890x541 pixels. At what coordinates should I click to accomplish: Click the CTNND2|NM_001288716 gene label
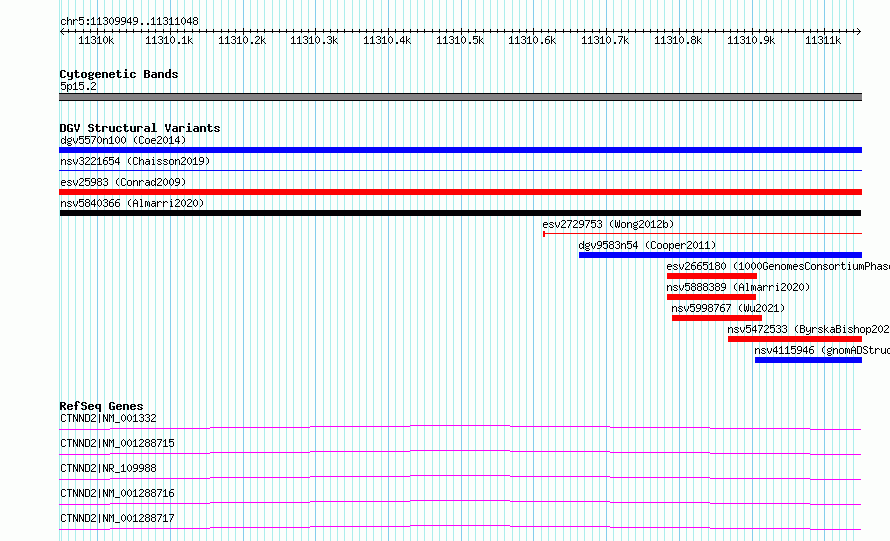pos(117,493)
